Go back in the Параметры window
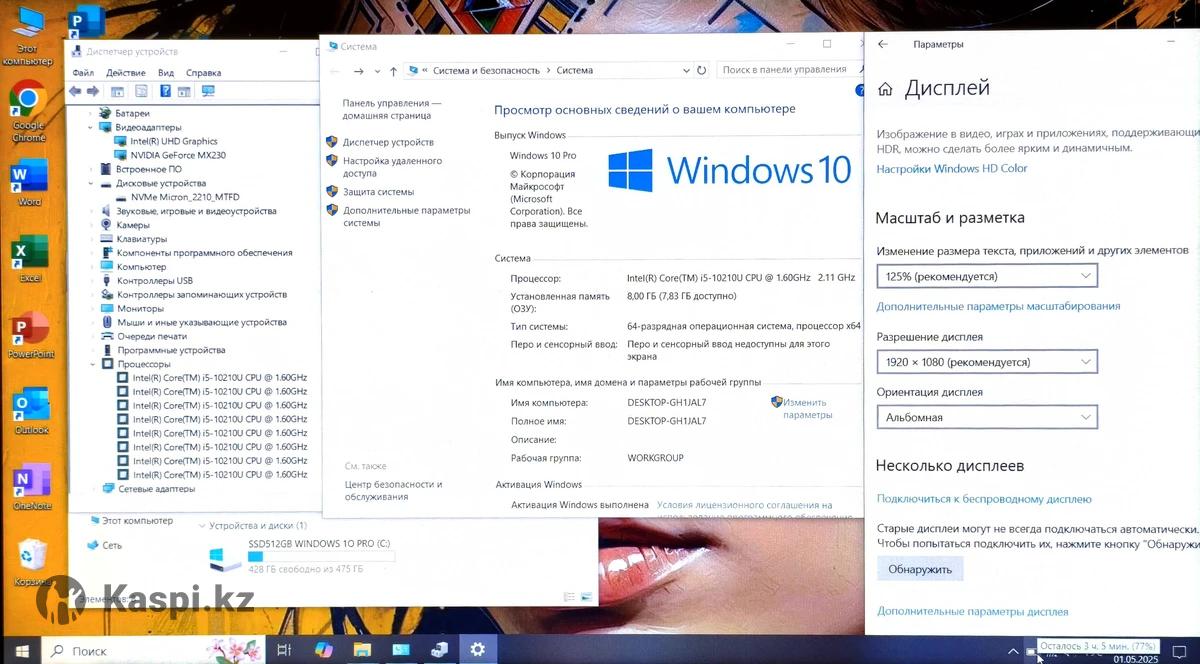The image size is (1200, 664). [x=883, y=44]
